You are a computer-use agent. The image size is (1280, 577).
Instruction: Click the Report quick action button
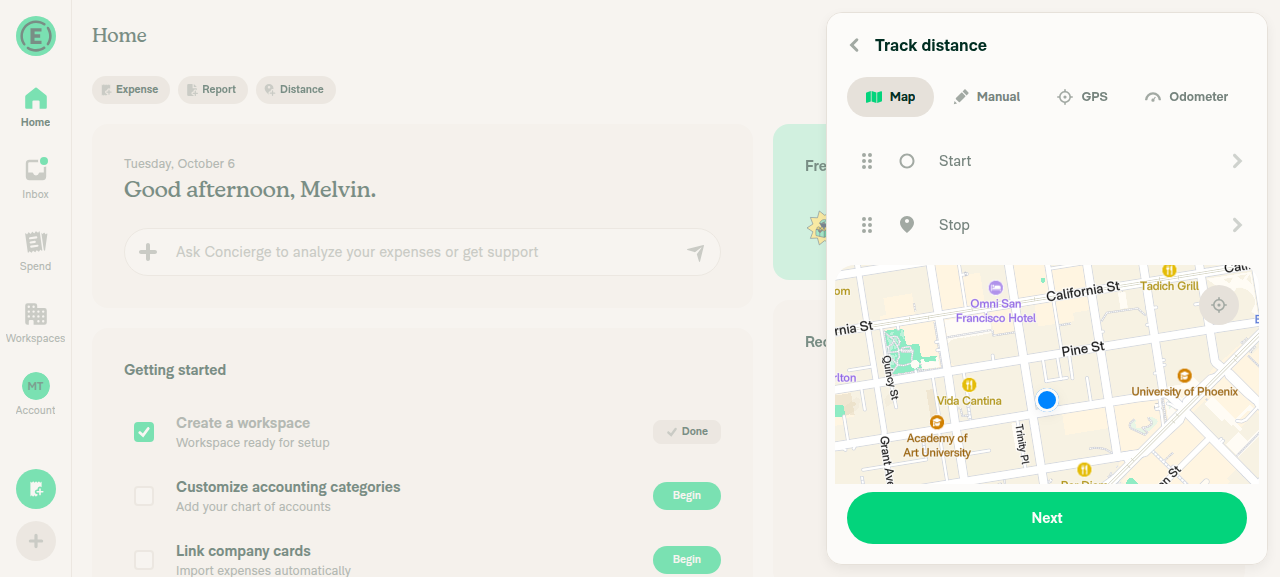pyautogui.click(x=213, y=90)
